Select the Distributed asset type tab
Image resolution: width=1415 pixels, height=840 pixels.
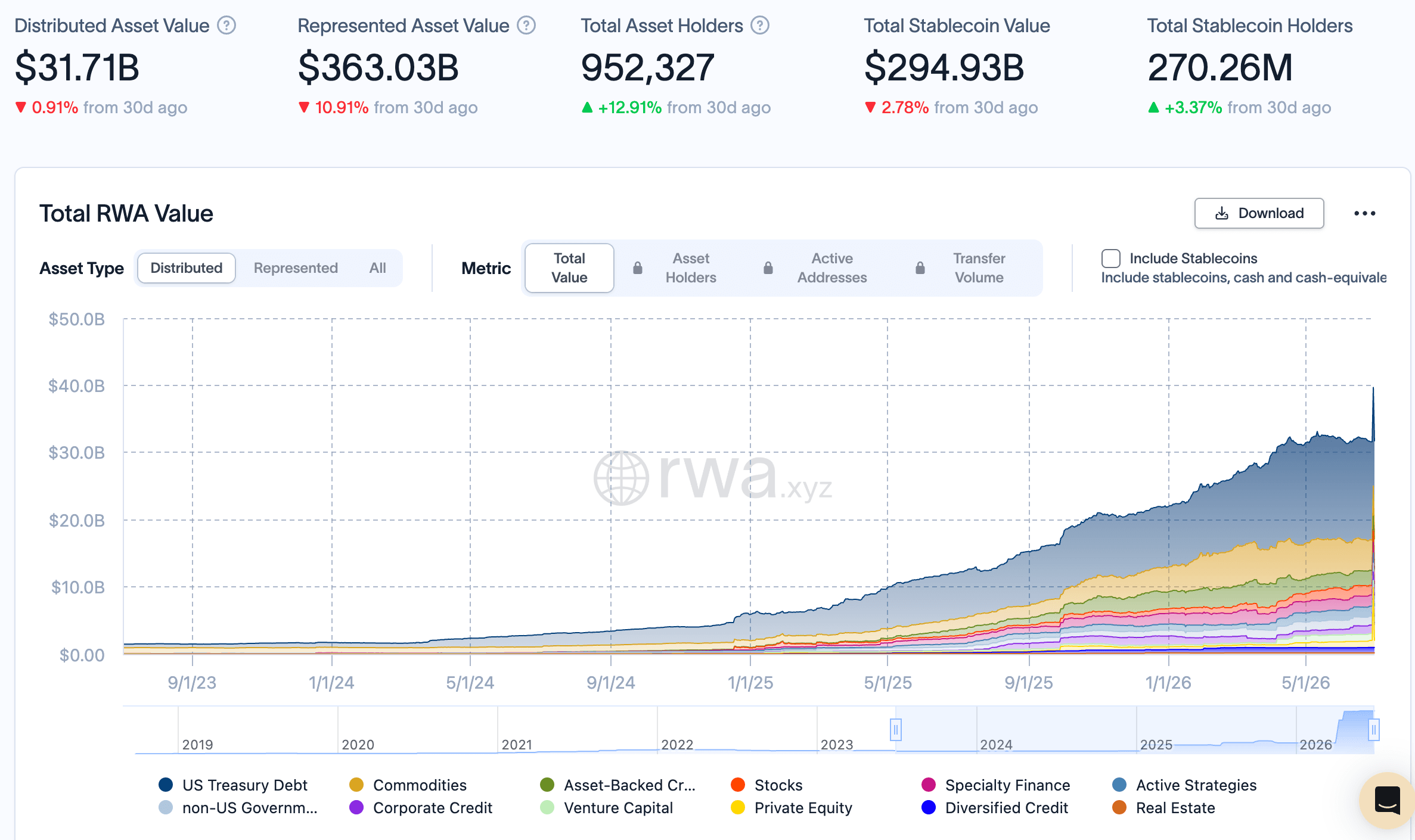187,268
